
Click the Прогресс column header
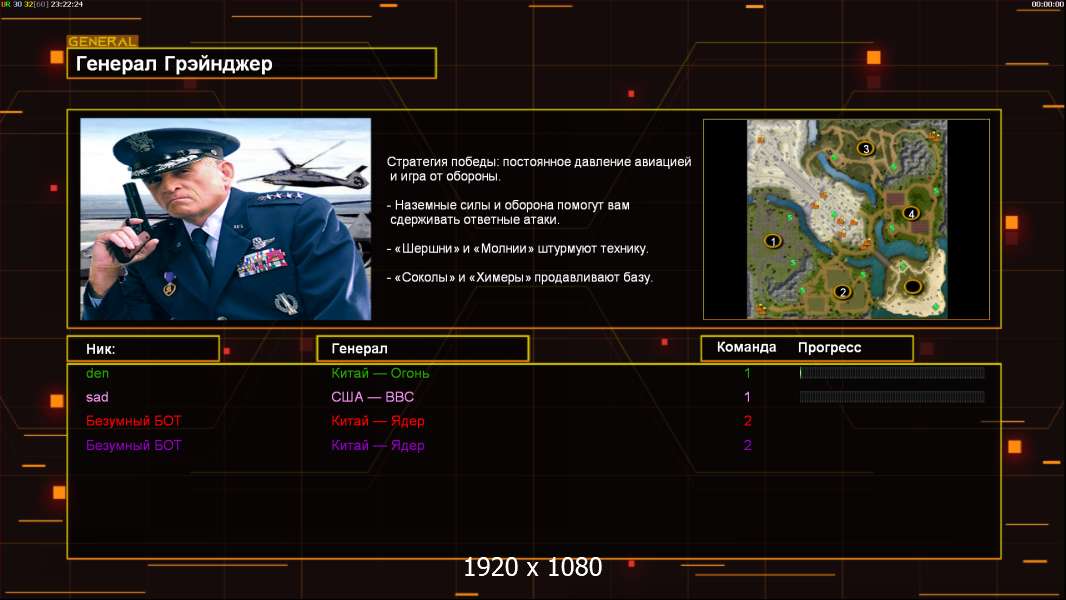pyautogui.click(x=829, y=348)
